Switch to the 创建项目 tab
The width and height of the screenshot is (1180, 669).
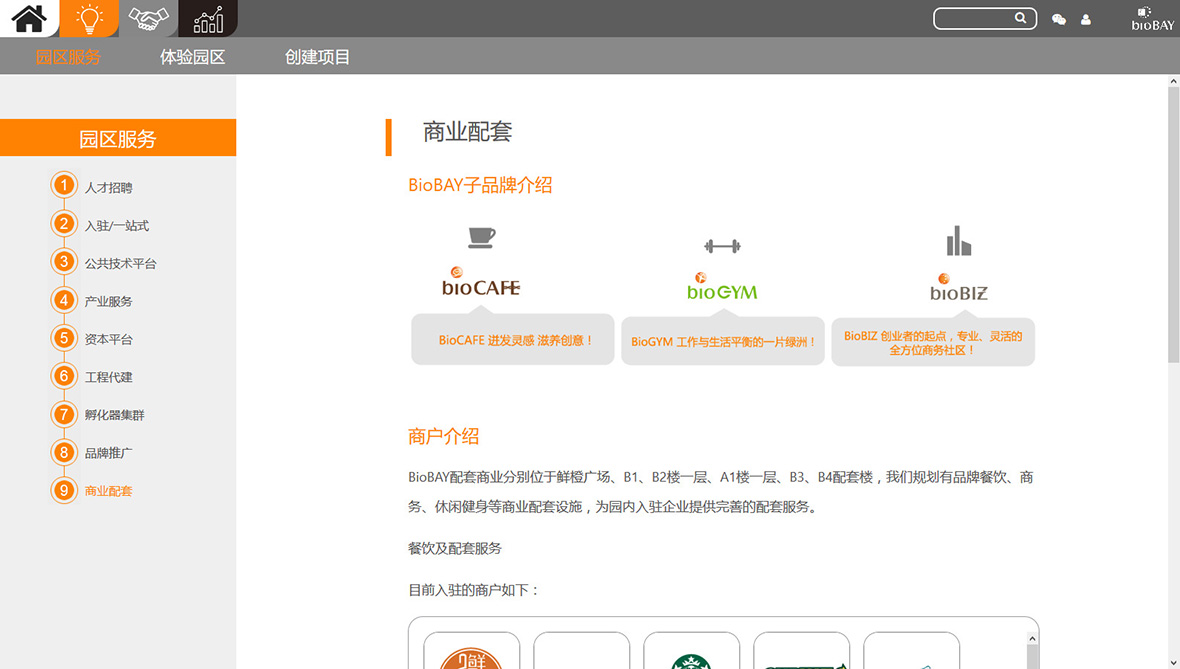tap(317, 57)
